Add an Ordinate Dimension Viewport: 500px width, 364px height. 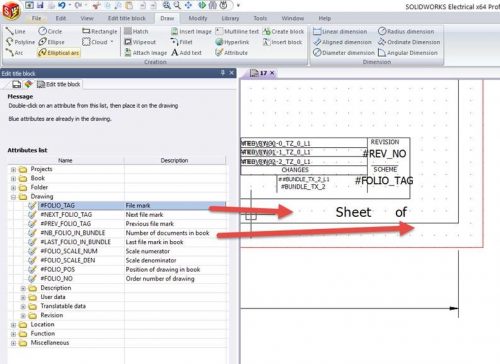tap(409, 42)
